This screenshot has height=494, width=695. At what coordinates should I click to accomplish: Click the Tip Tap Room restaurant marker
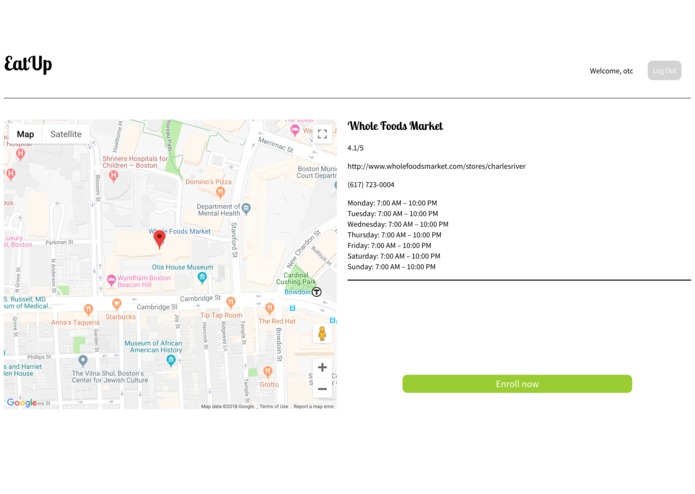230,303
